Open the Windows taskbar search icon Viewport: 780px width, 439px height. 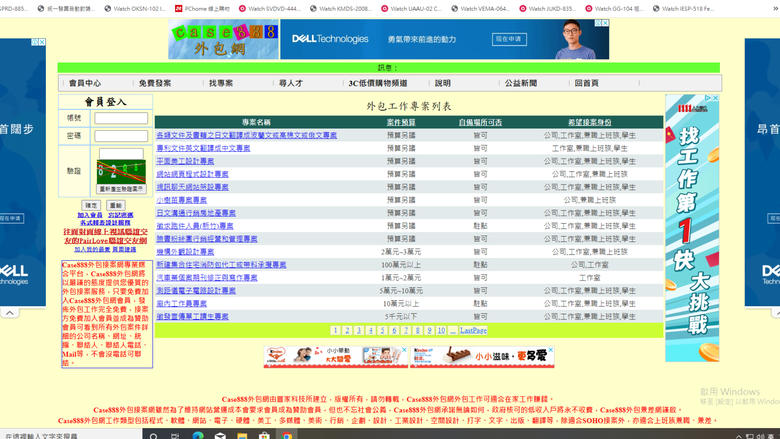(154, 436)
